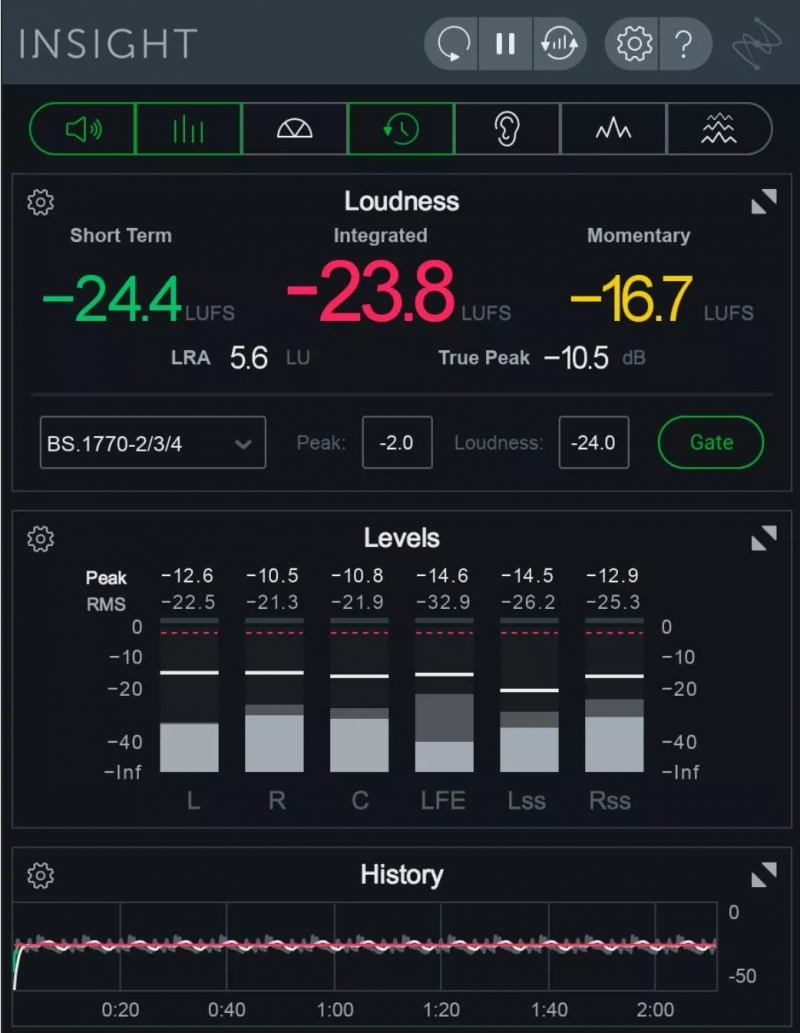Click the R channel peak value -10.5

pyautogui.click(x=273, y=576)
